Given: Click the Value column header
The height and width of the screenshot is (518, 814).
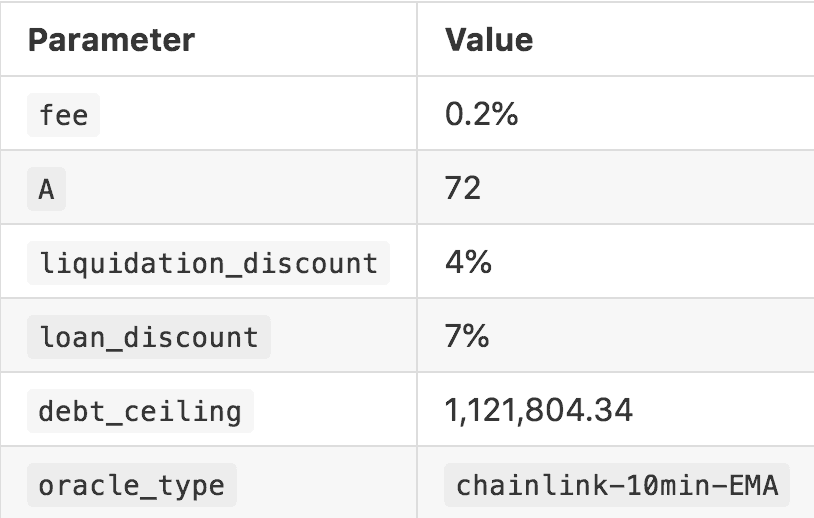Looking at the screenshot, I should pos(489,40).
